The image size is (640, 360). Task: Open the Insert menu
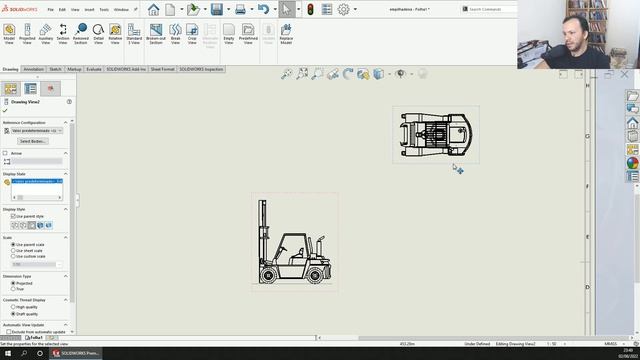89,9
